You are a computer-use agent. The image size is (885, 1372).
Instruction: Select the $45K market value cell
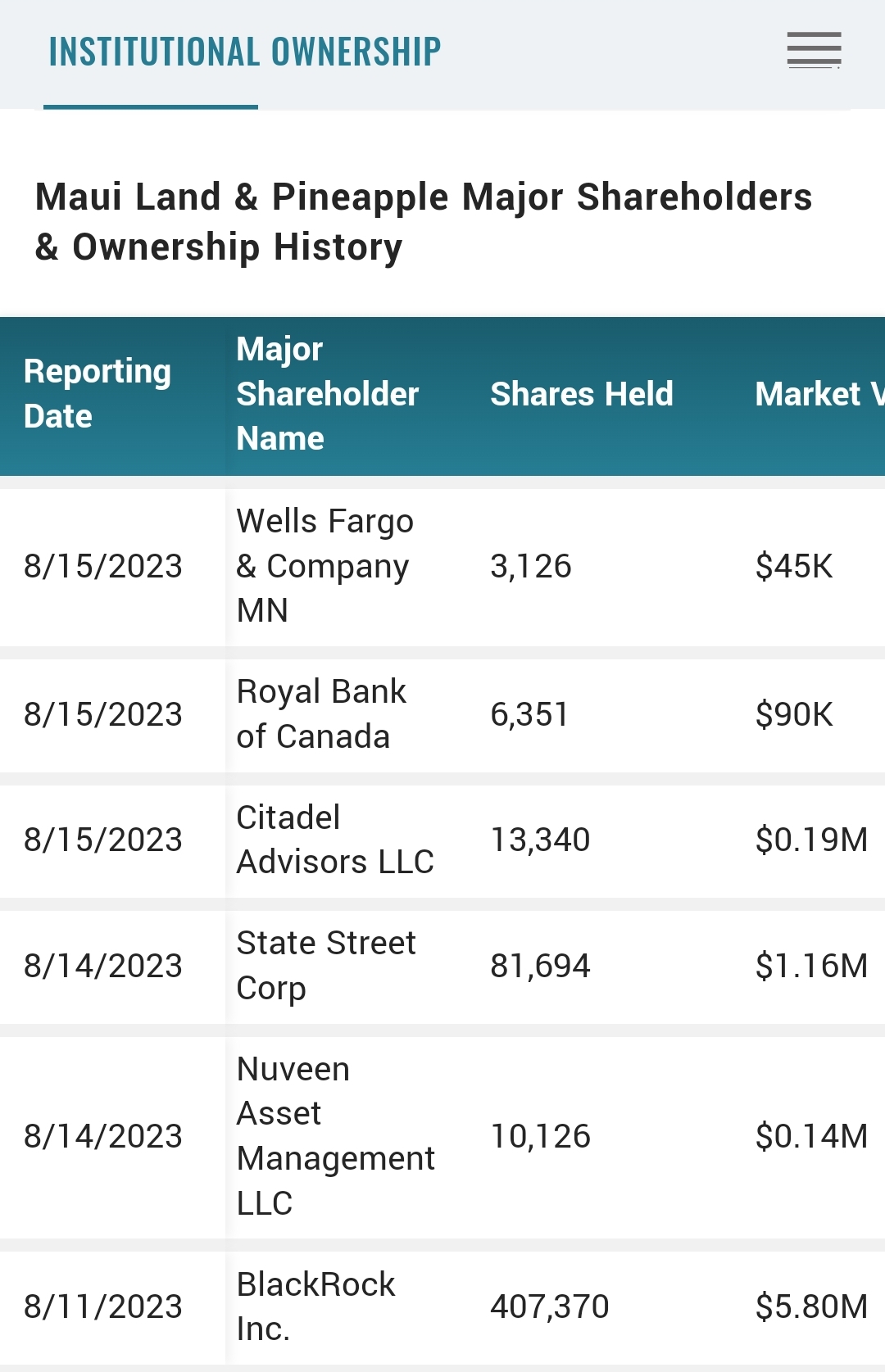point(794,566)
